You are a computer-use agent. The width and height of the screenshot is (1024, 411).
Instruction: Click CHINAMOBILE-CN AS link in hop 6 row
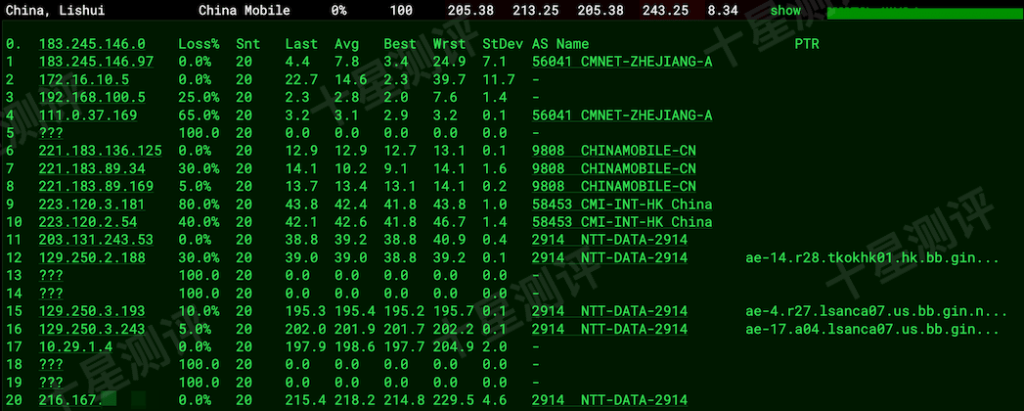[614, 151]
